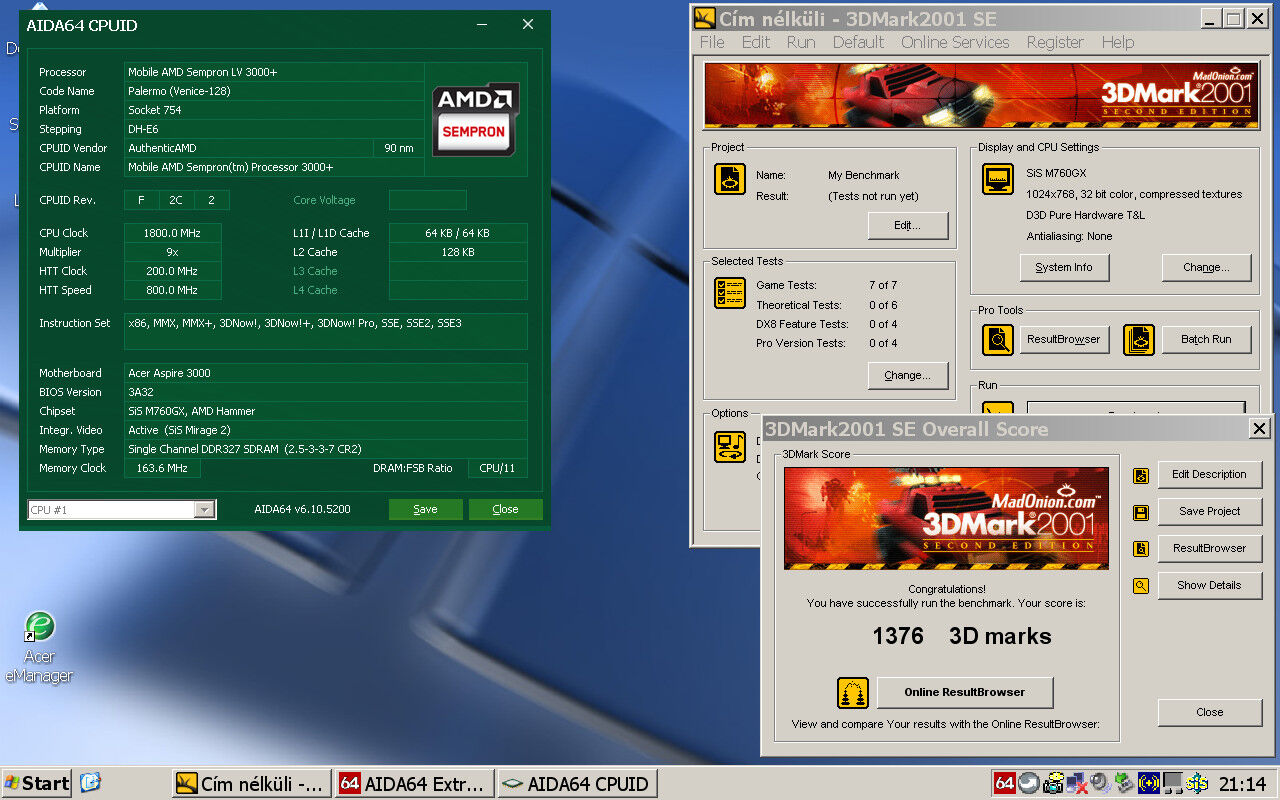Image resolution: width=1280 pixels, height=800 pixels.
Task: Click the L2 Cache 128 KB value
Action: click(458, 252)
